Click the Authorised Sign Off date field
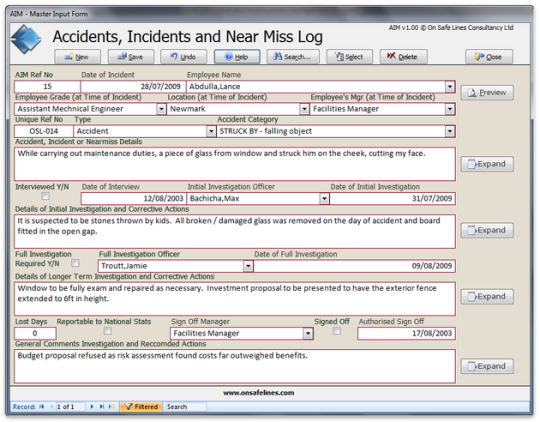The height and width of the screenshot is (422, 540). pos(406,333)
